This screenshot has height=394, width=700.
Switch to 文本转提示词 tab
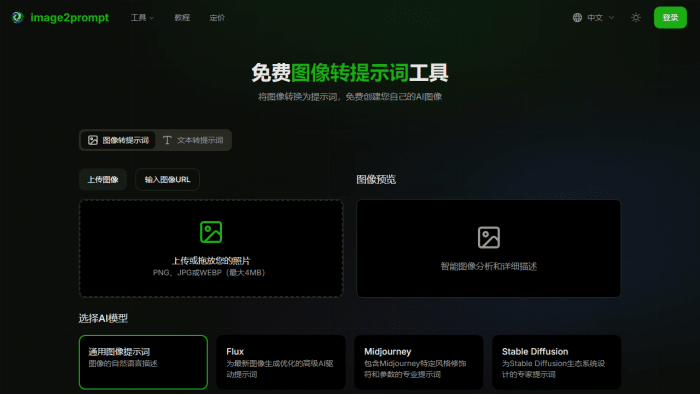[193, 140]
